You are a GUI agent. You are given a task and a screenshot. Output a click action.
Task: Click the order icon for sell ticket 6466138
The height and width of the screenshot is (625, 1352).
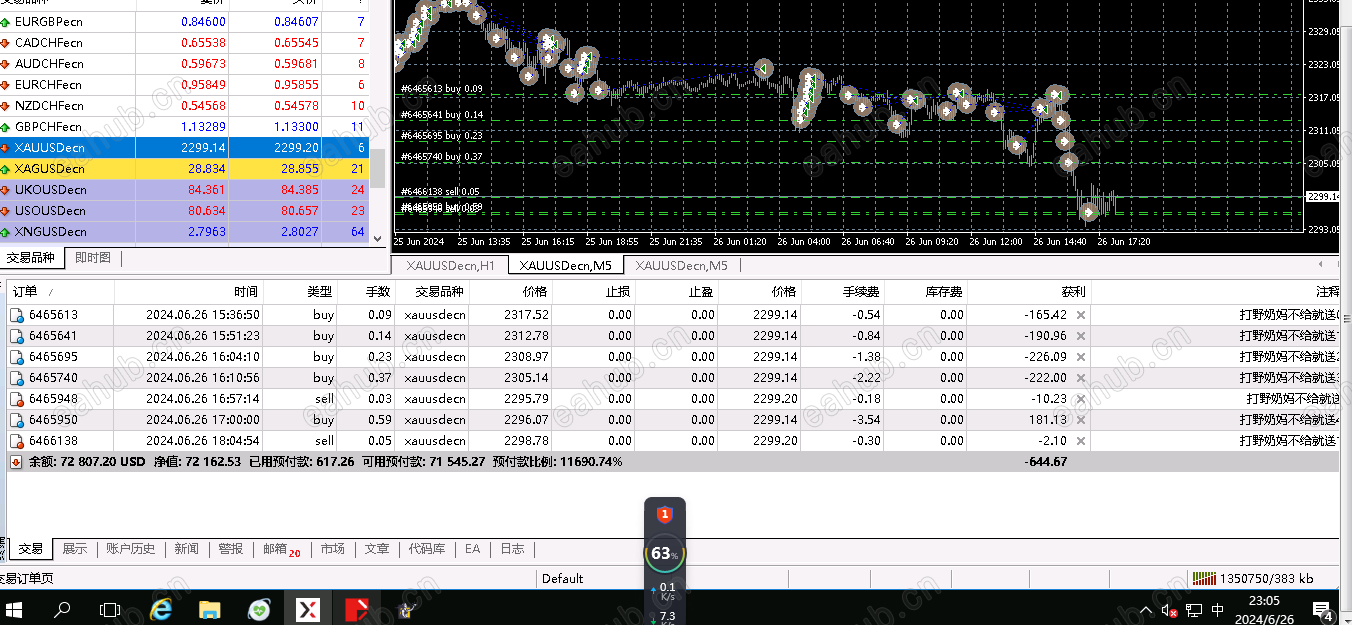(16, 441)
